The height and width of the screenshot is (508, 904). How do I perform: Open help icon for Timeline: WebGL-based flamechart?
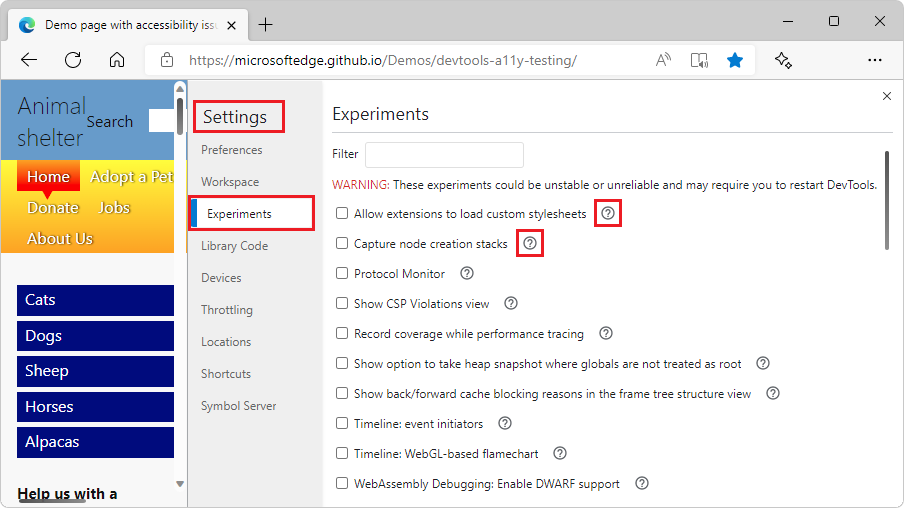pos(560,453)
